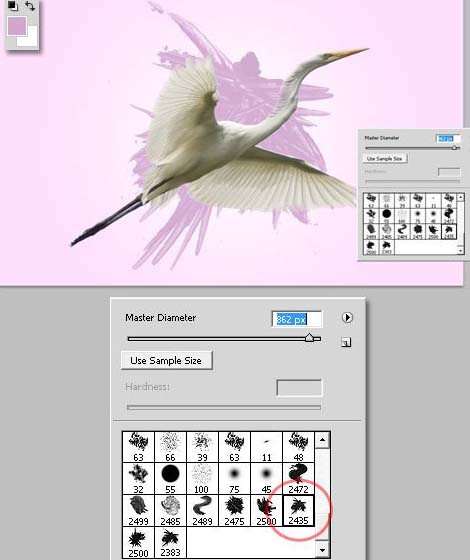This screenshot has height=560, width=470.
Task: Click the small panel brush list scroll-up arrow
Action: pos(461,197)
